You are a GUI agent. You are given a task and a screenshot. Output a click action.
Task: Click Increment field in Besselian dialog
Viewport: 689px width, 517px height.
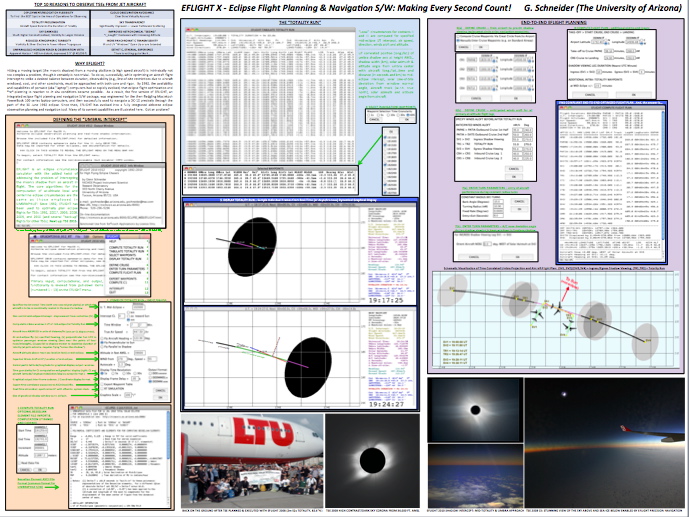click(41, 448)
